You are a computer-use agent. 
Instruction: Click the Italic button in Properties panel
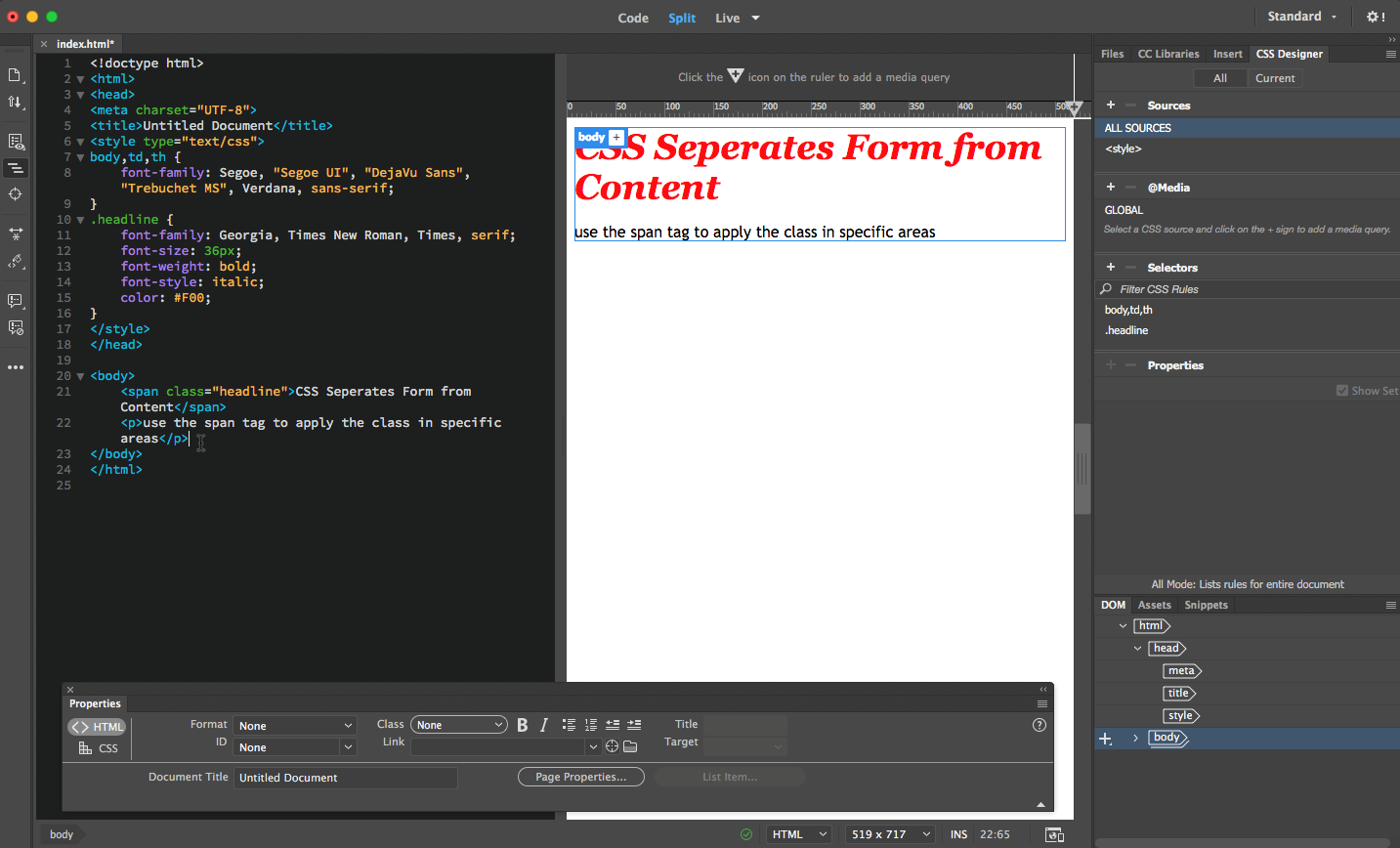544,725
